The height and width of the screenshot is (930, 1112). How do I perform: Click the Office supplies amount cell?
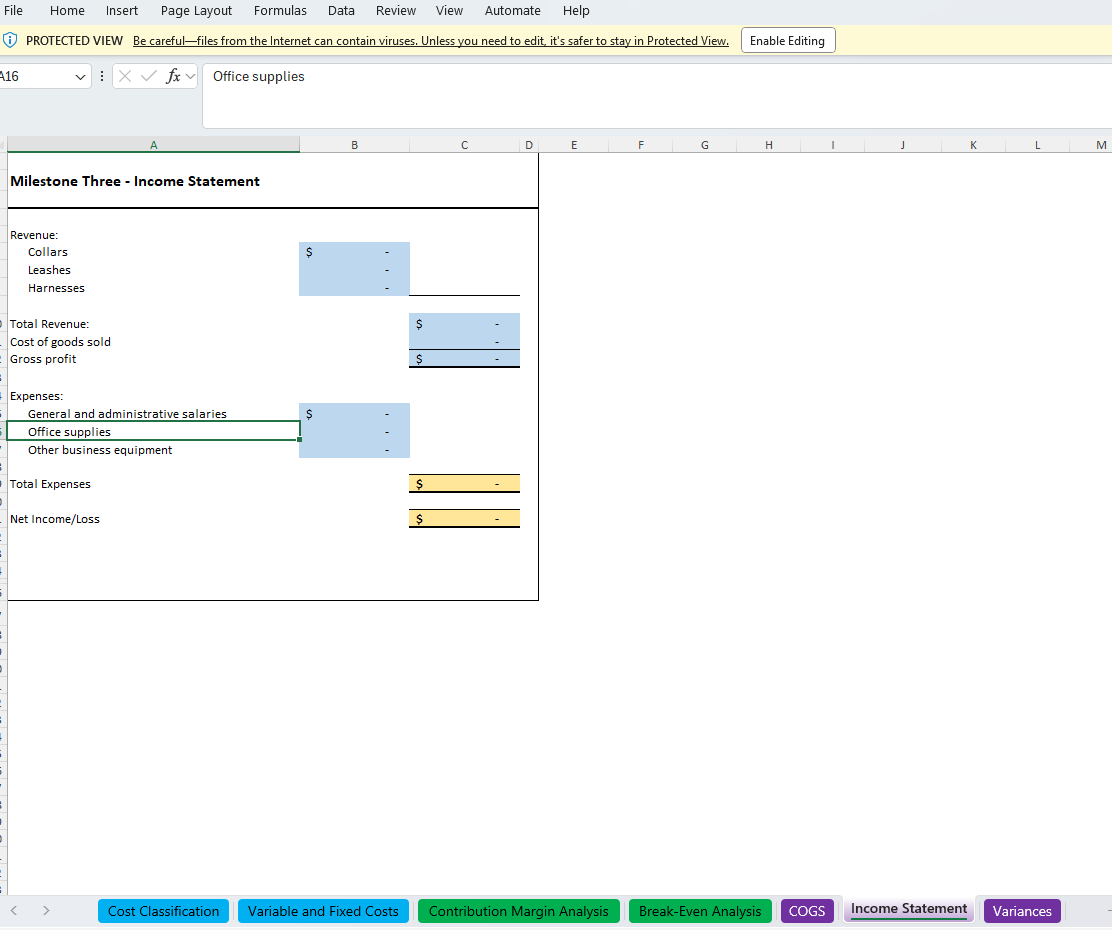[355, 431]
